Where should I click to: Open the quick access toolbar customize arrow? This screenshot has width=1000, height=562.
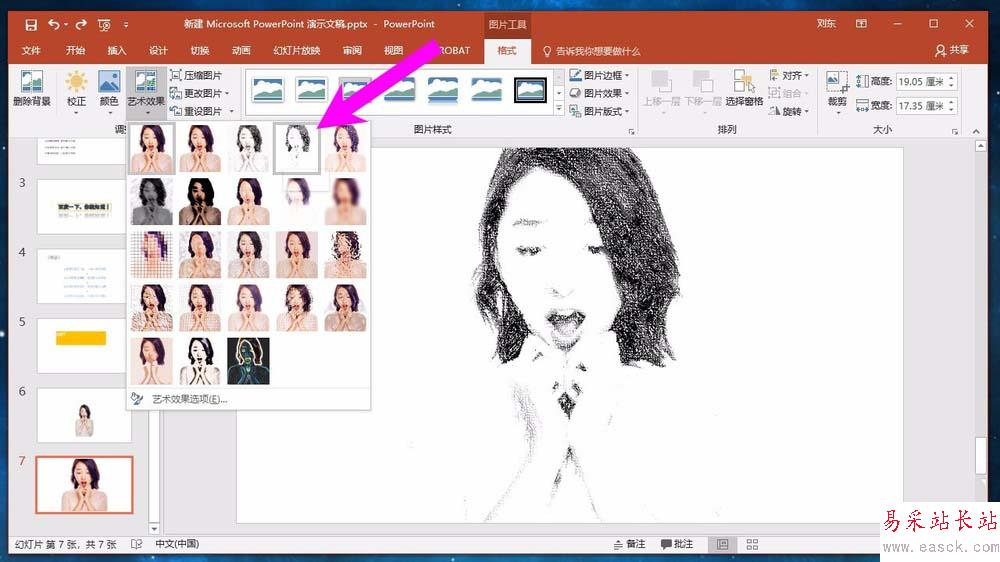pos(126,25)
